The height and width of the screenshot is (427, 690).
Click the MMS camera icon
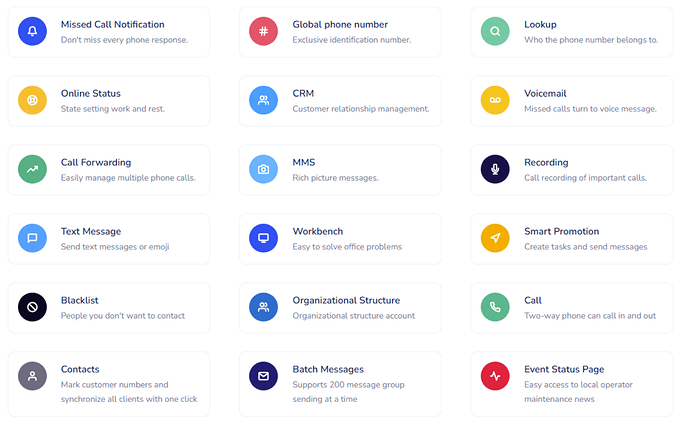point(263,169)
